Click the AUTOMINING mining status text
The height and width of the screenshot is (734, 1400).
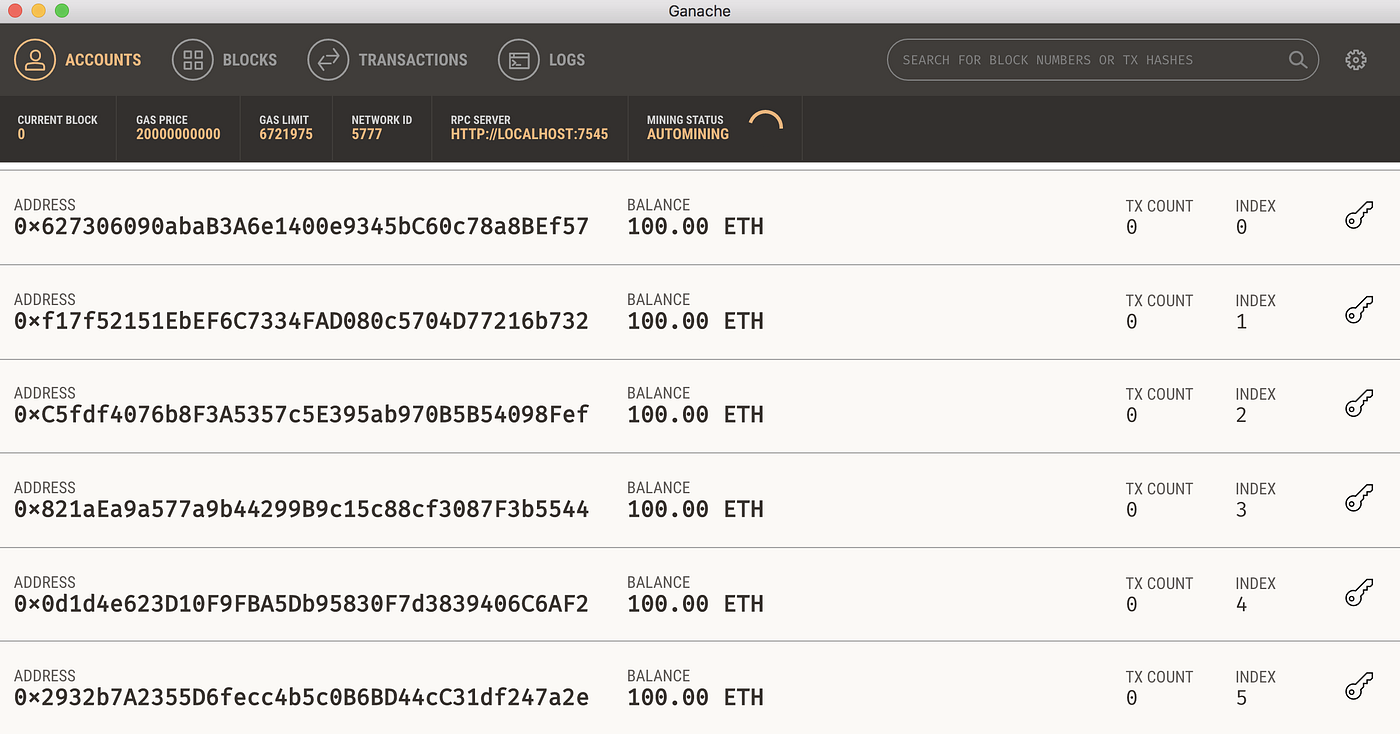688,134
